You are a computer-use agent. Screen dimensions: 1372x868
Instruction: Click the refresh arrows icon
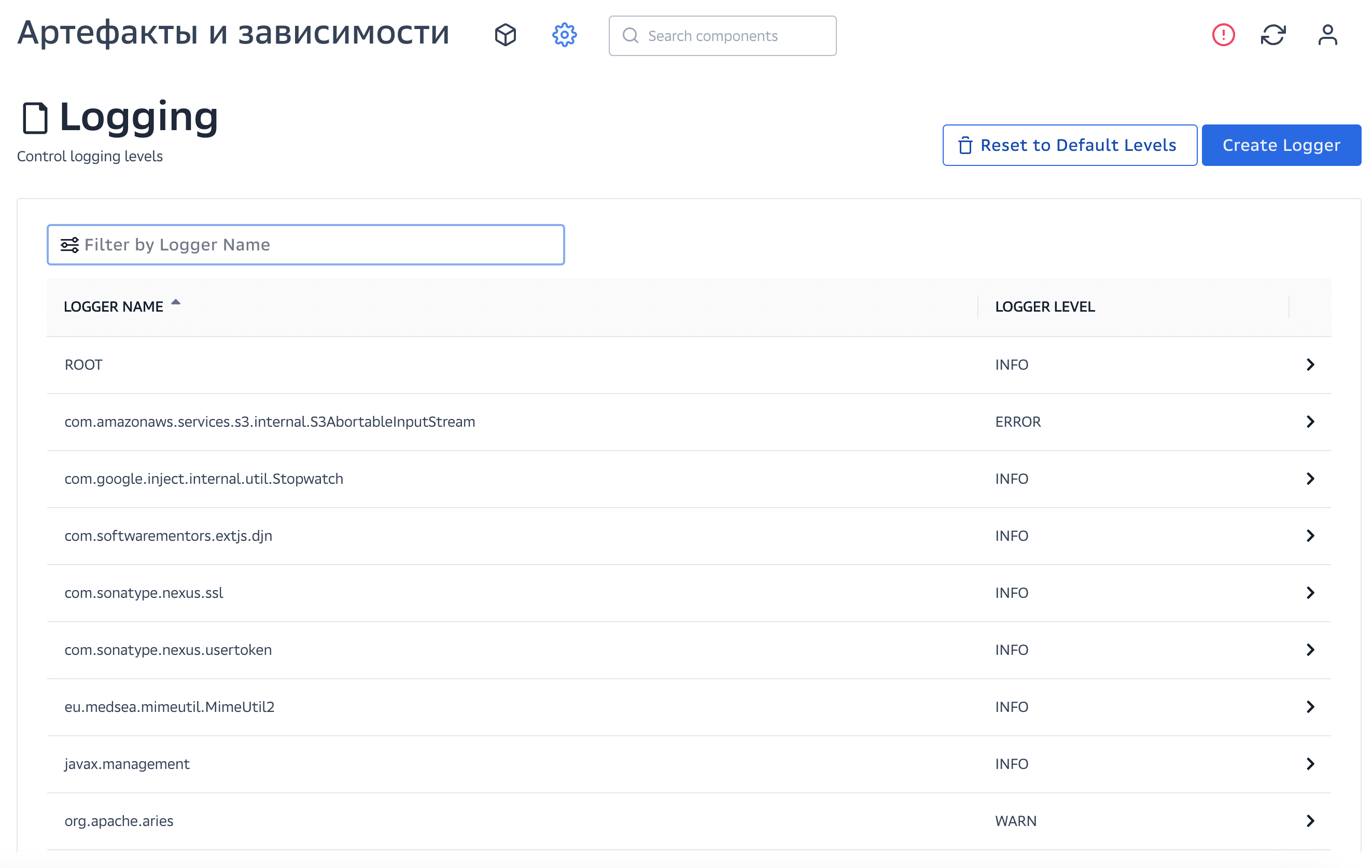pyautogui.click(x=1273, y=35)
